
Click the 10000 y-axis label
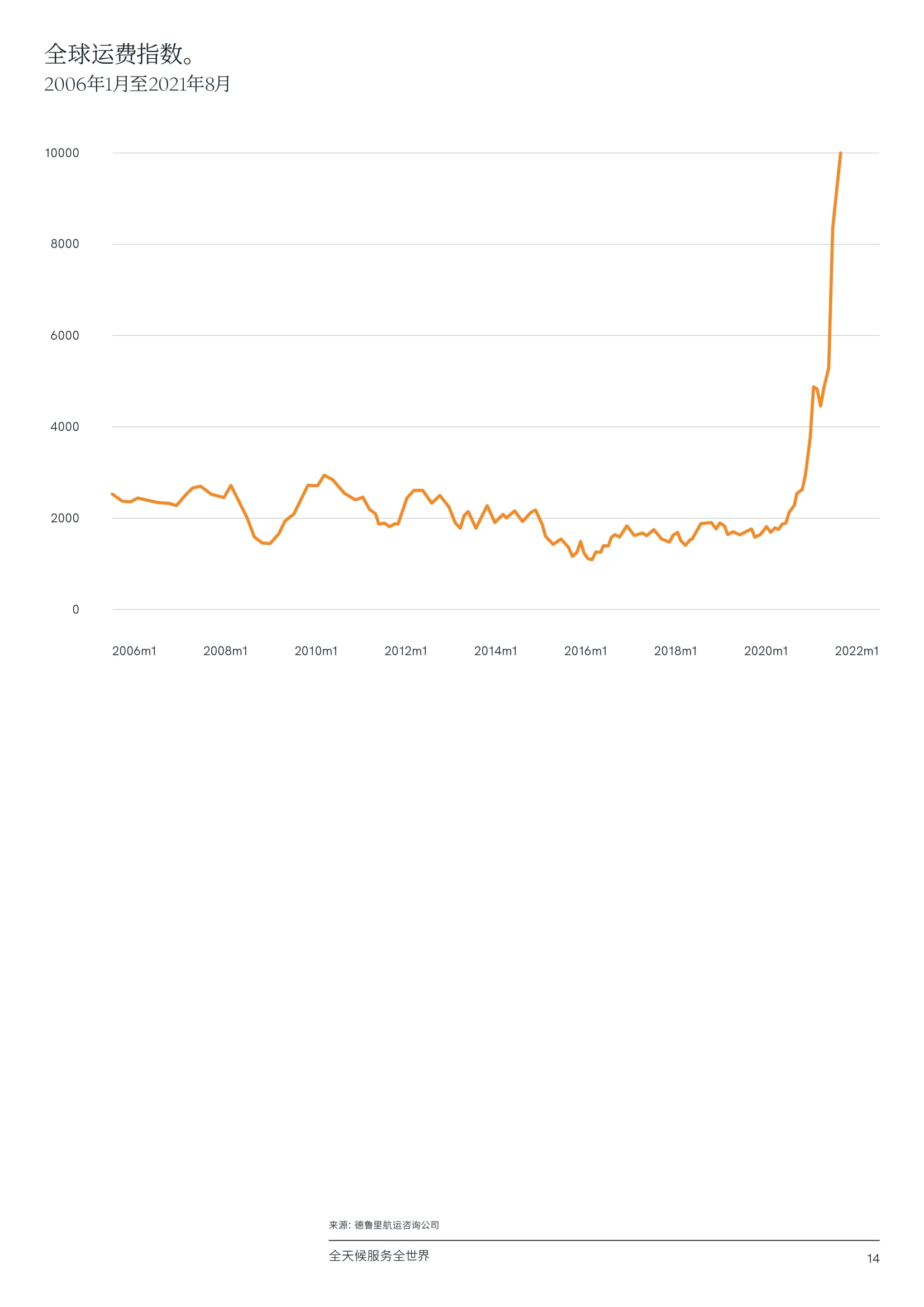[x=62, y=153]
